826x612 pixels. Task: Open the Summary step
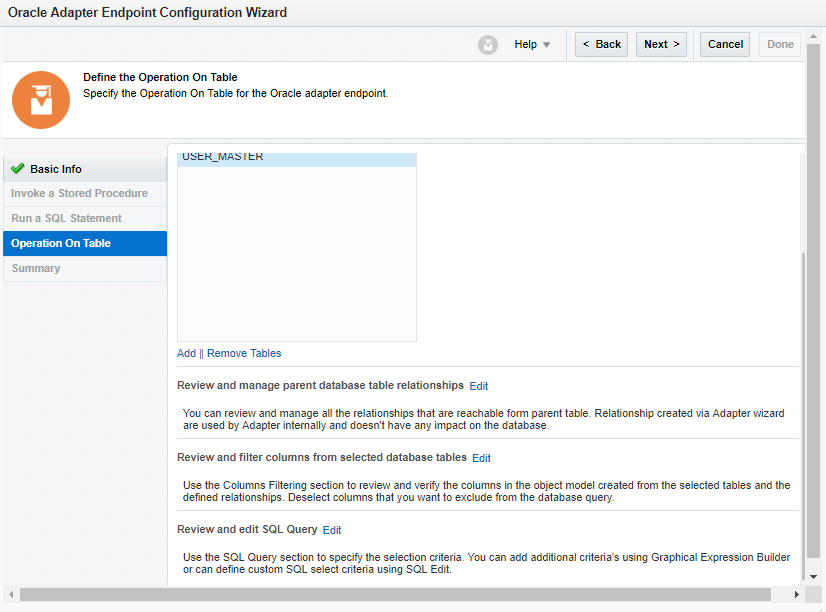36,268
